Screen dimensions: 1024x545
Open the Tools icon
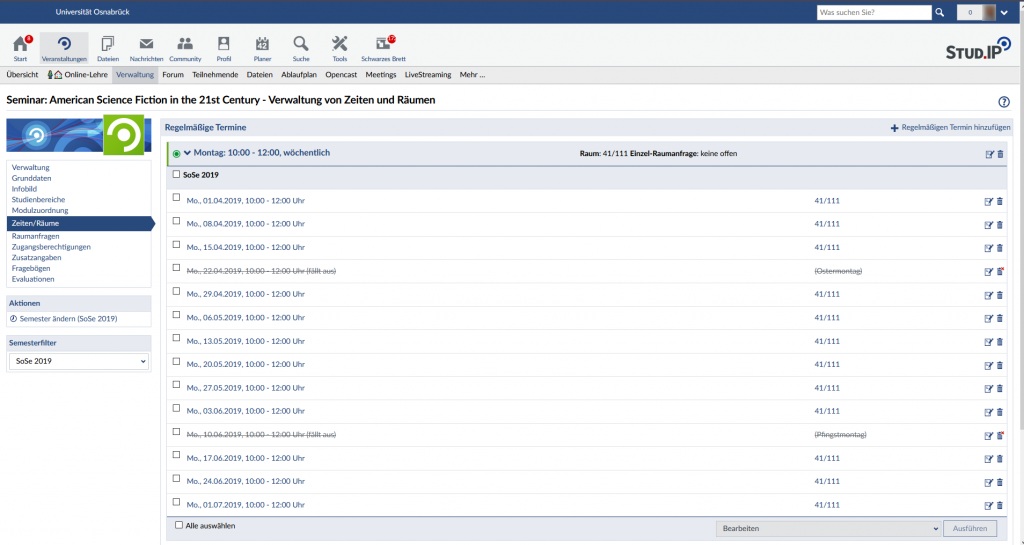point(340,45)
